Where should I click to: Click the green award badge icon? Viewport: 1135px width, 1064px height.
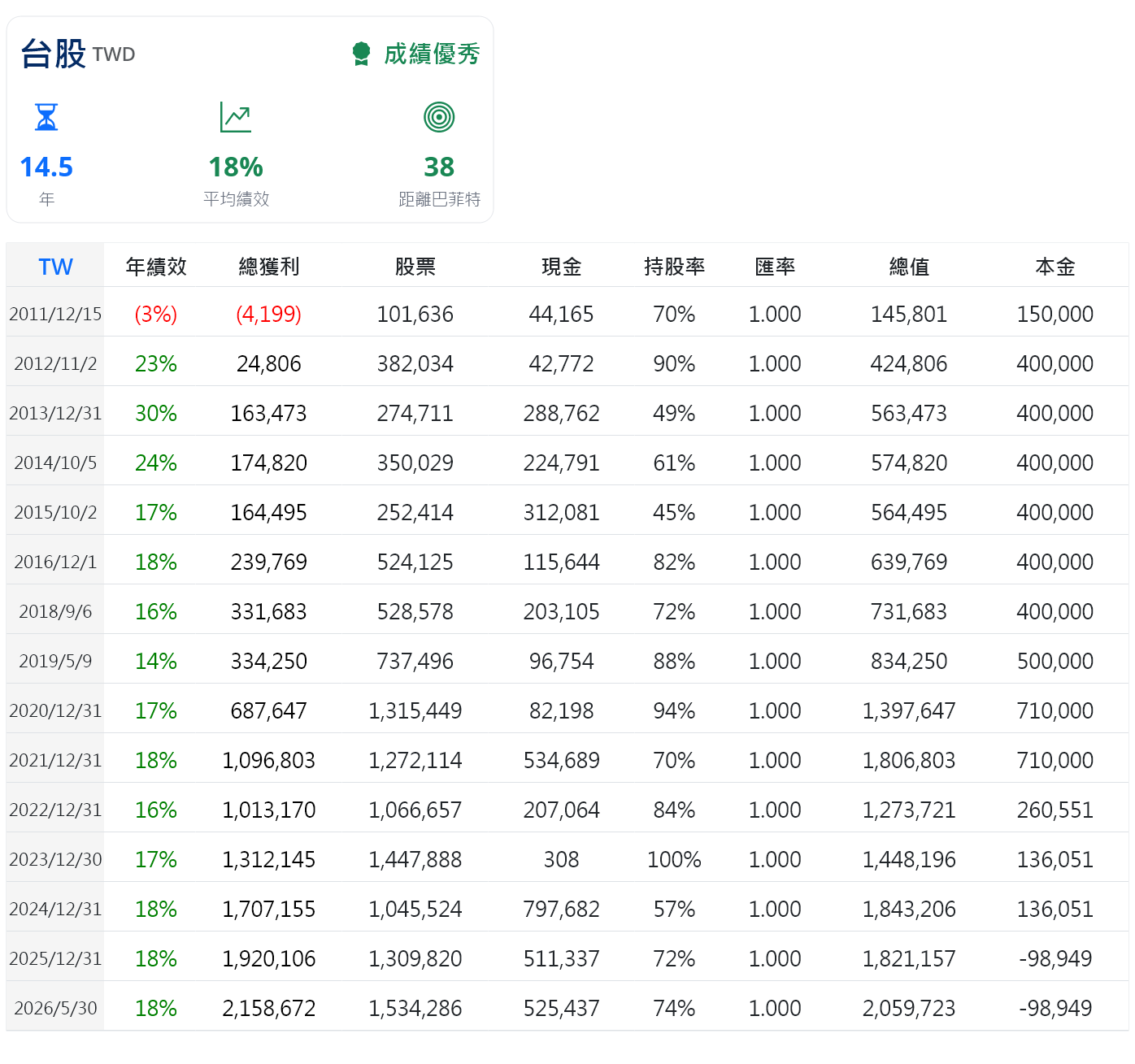click(361, 54)
